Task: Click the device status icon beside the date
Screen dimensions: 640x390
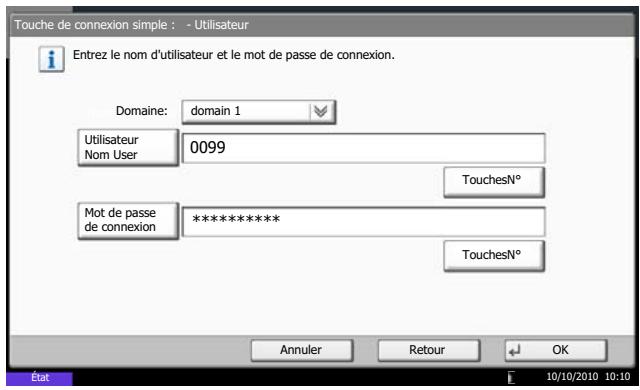Action: pos(511,377)
